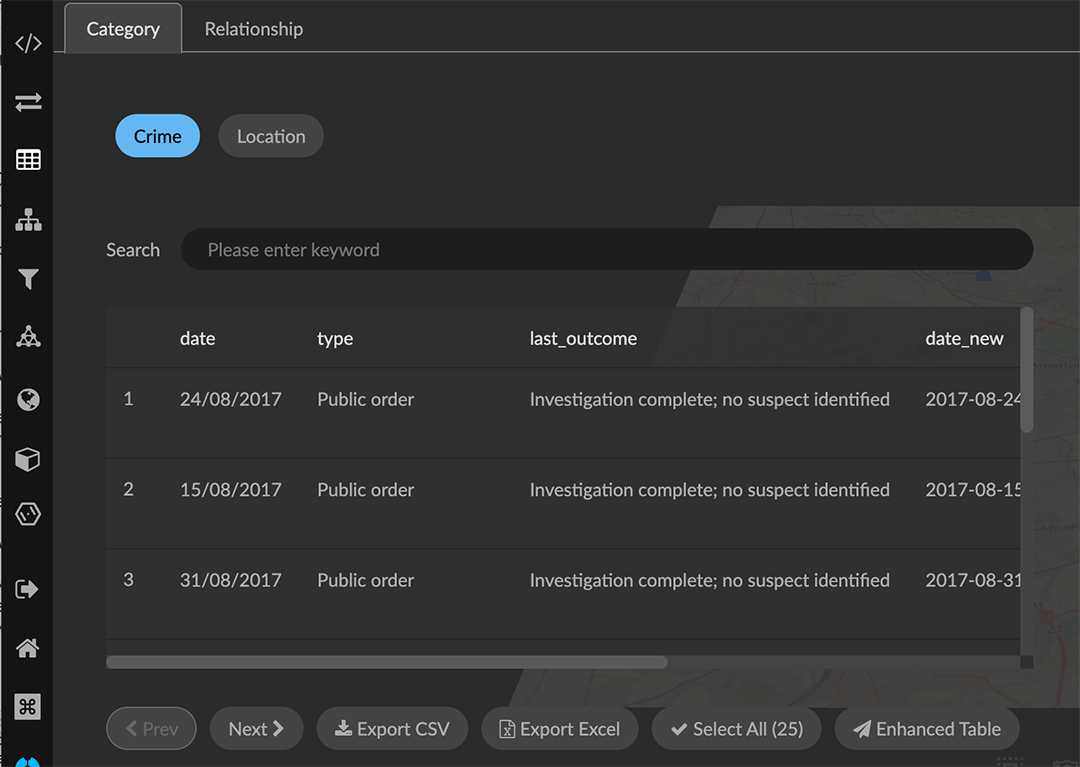Click the Export CSV button
1080x767 pixels.
(x=392, y=729)
